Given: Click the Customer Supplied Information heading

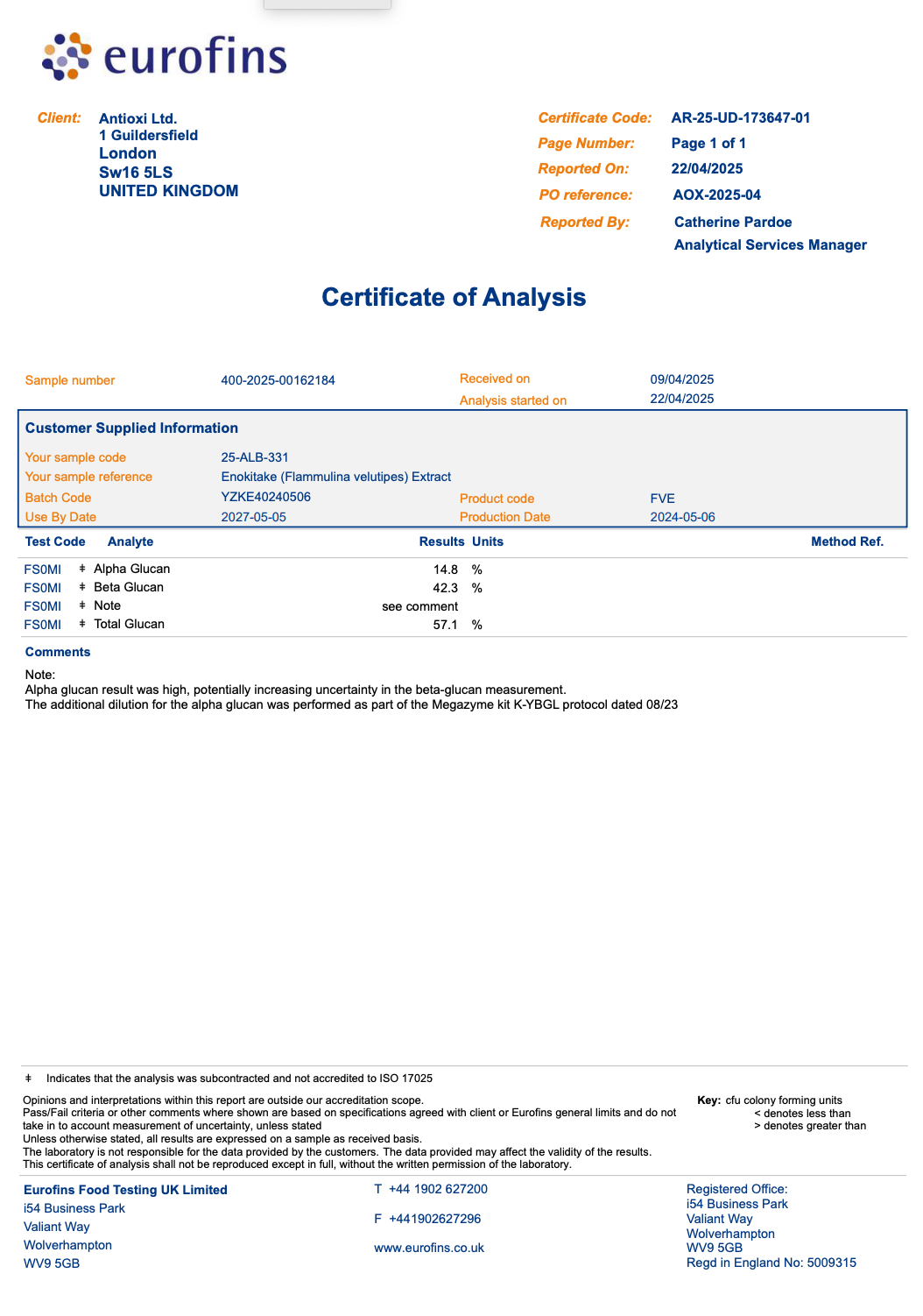Looking at the screenshot, I should 131,428.
